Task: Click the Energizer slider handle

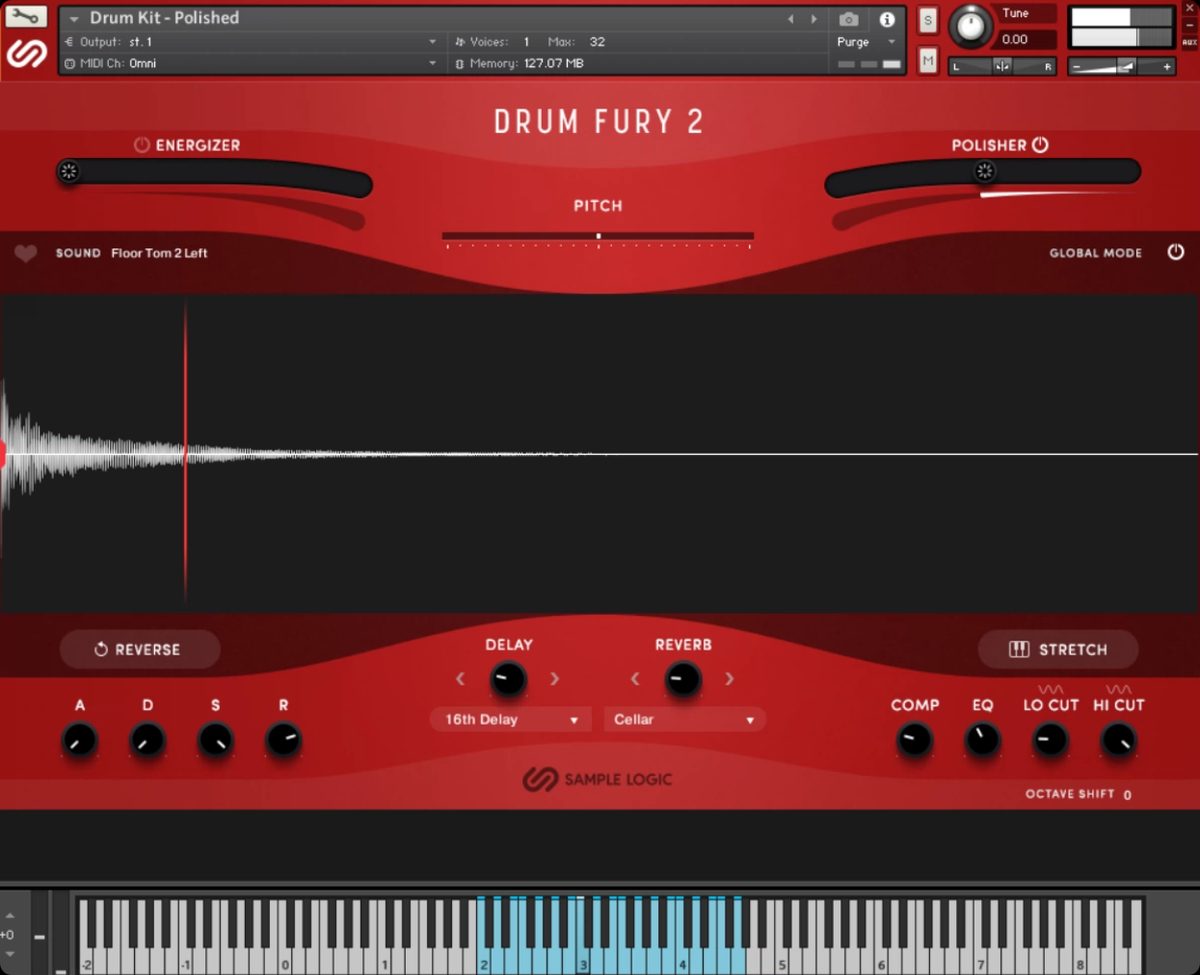Action: 69,171
